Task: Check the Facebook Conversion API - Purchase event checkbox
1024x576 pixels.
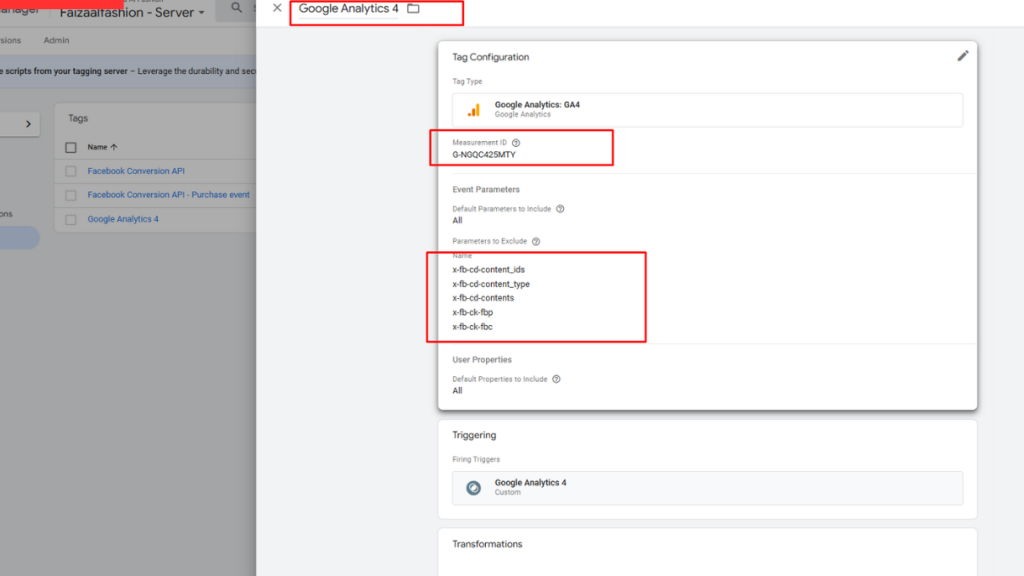Action: click(x=71, y=195)
